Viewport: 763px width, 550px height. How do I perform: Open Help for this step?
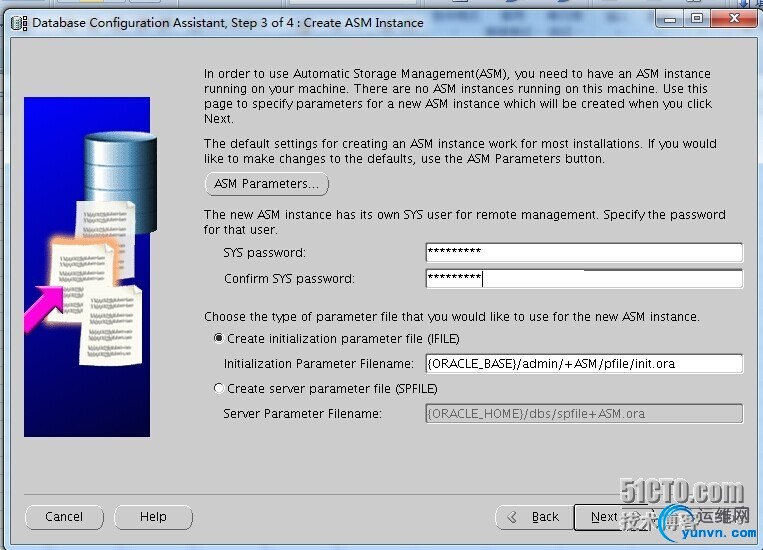point(153,517)
